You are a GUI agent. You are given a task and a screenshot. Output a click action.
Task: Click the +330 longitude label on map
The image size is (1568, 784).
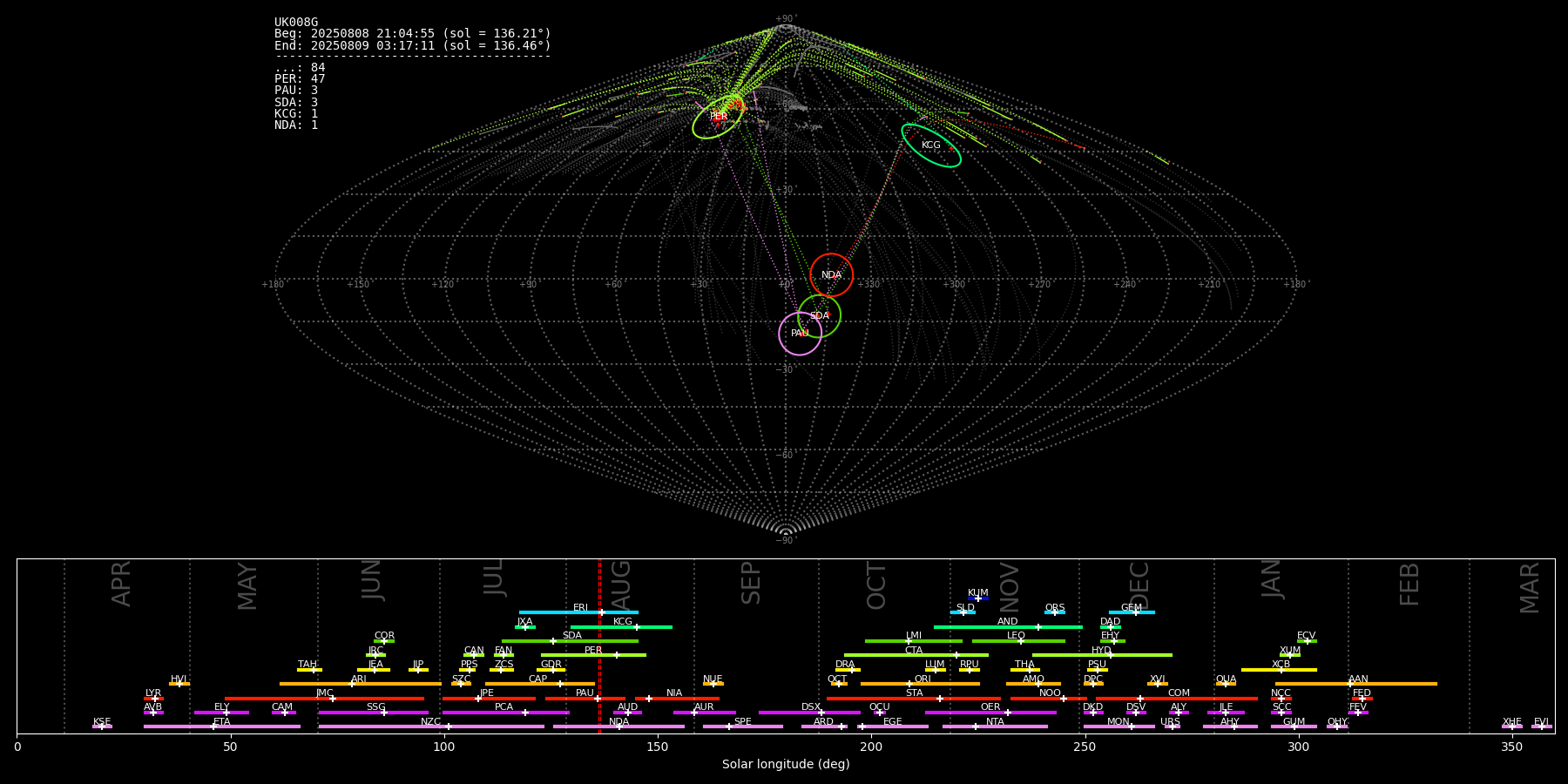click(x=868, y=285)
